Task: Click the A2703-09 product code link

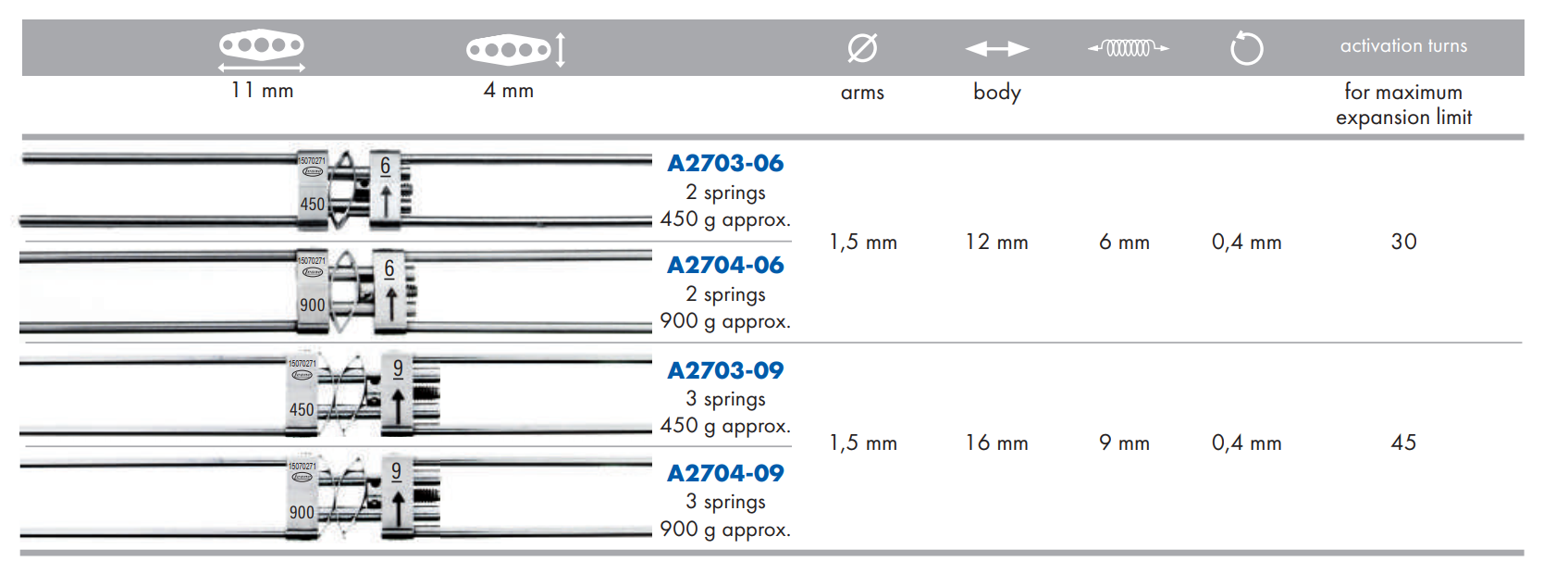Action: pyautogui.click(x=725, y=371)
